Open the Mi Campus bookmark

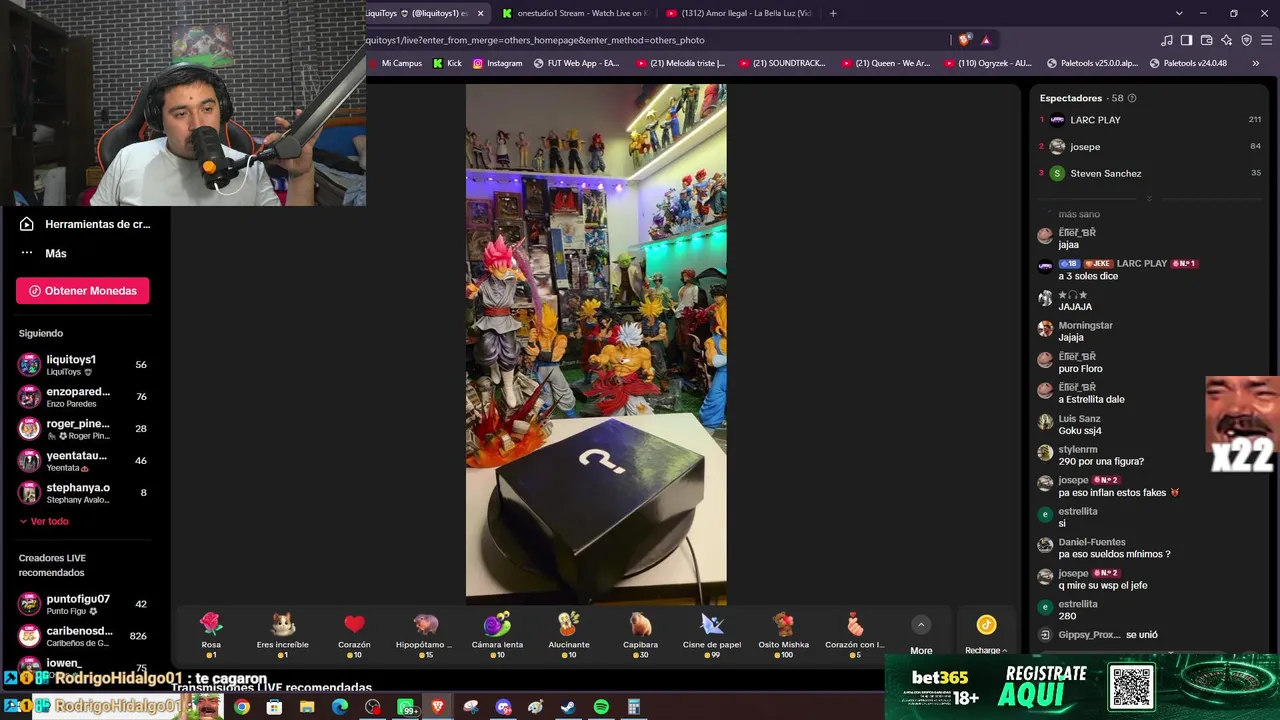[x=396, y=63]
